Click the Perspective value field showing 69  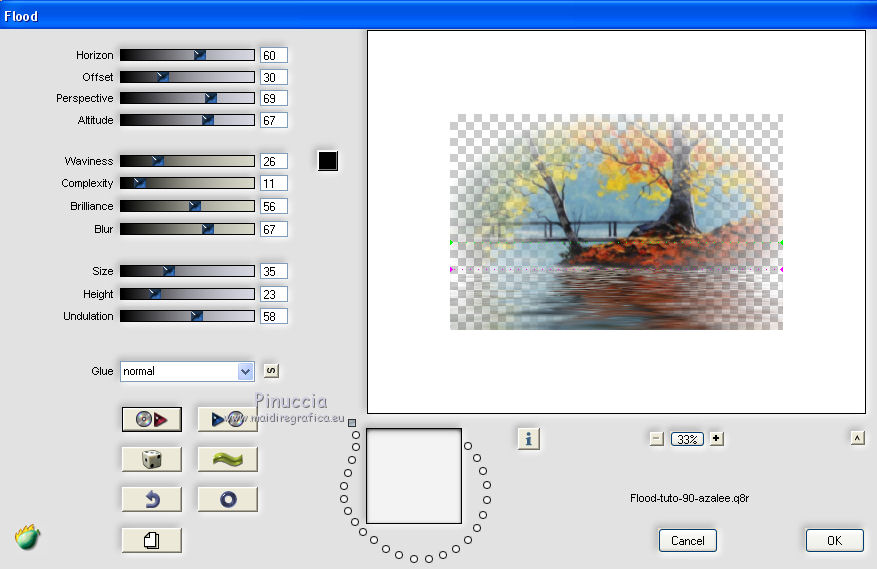point(274,98)
